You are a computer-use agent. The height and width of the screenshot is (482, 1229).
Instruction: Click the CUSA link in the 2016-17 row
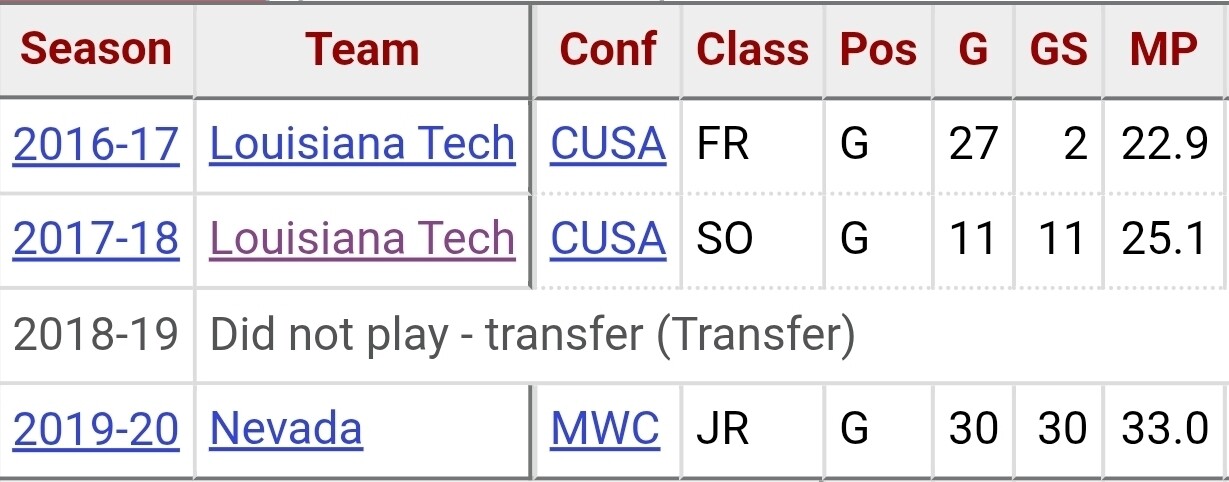click(608, 144)
